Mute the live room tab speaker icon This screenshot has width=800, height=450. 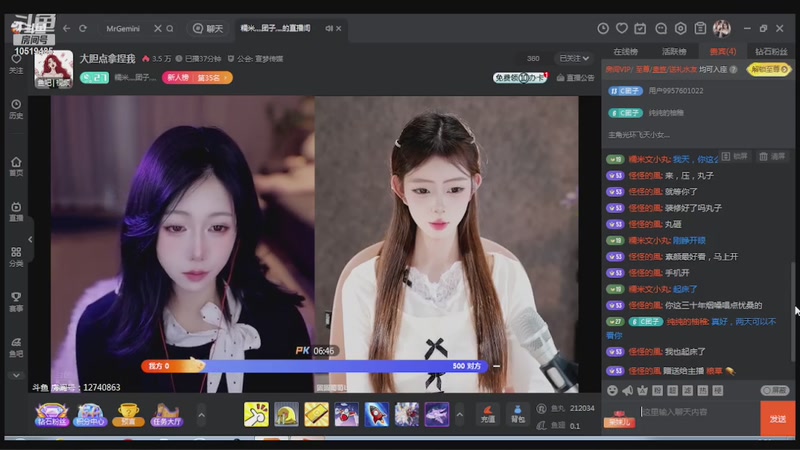[329, 29]
